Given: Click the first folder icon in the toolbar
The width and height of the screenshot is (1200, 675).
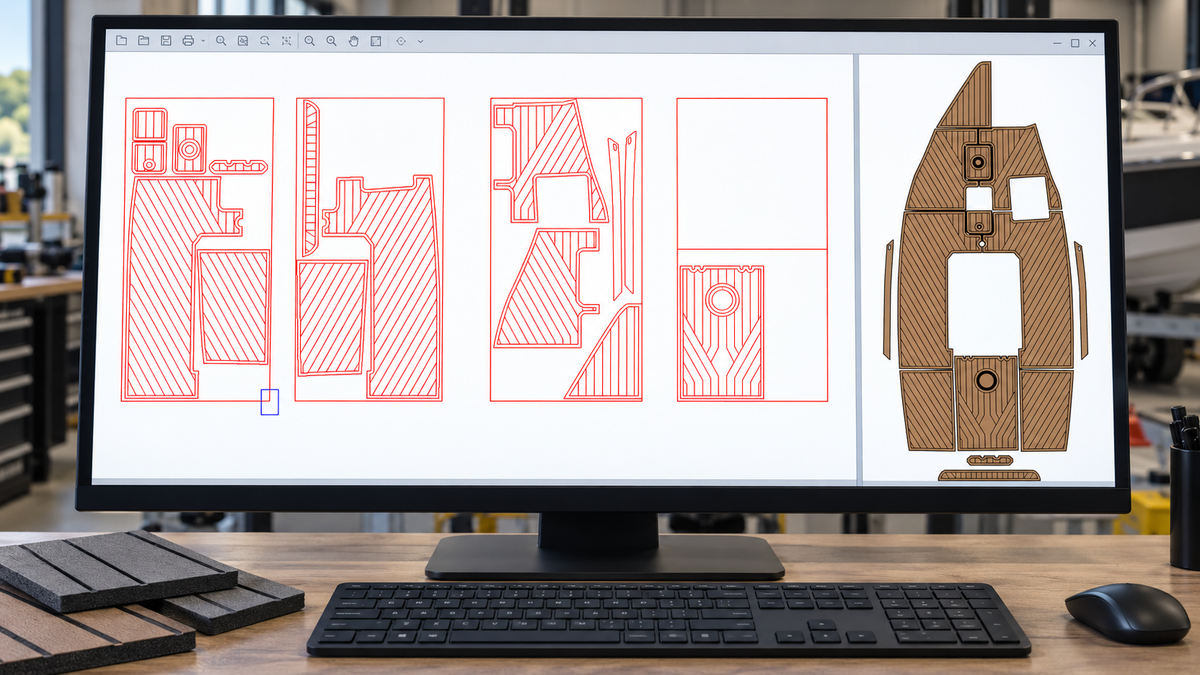Looking at the screenshot, I should pyautogui.click(x=121, y=41).
